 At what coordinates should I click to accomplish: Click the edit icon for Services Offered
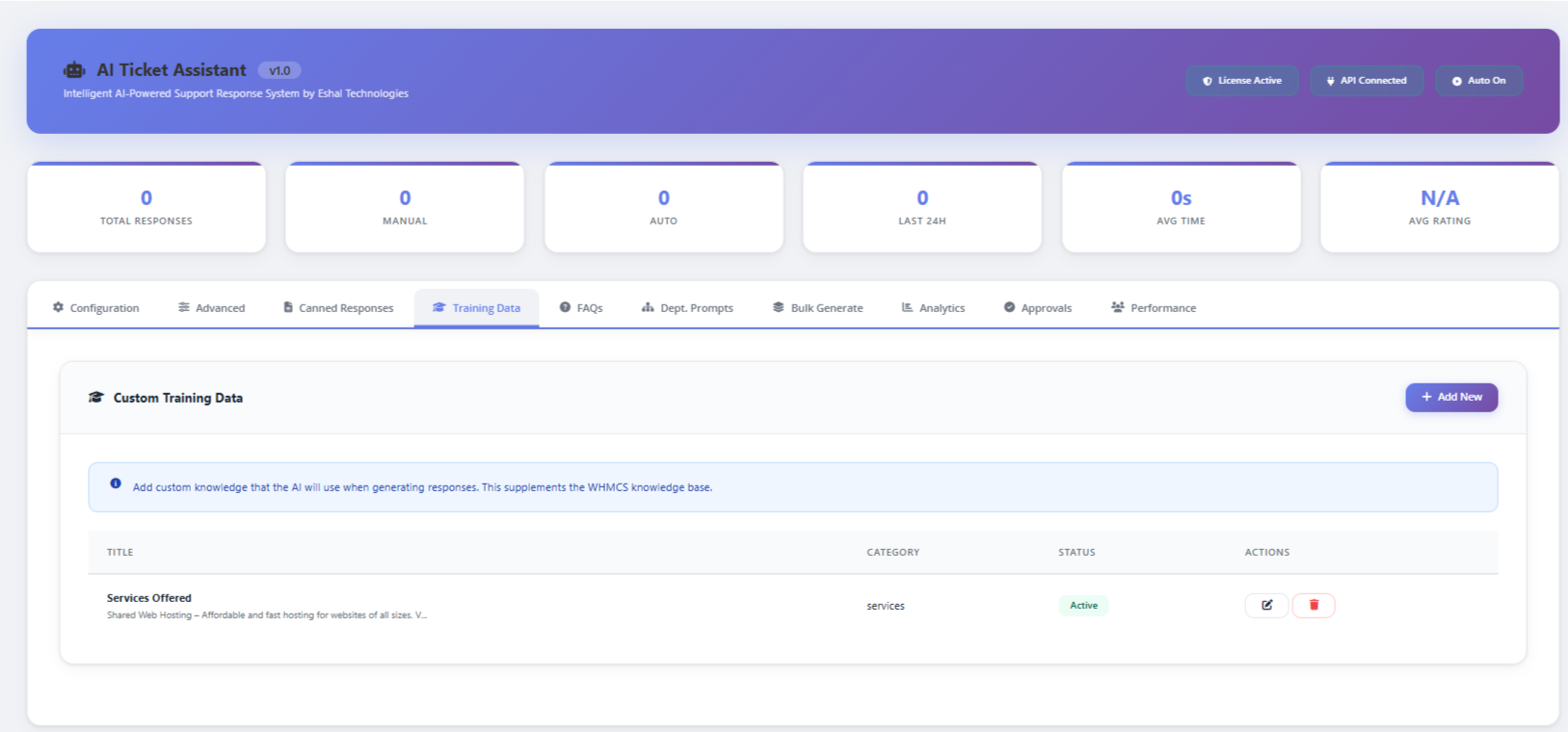click(1266, 605)
